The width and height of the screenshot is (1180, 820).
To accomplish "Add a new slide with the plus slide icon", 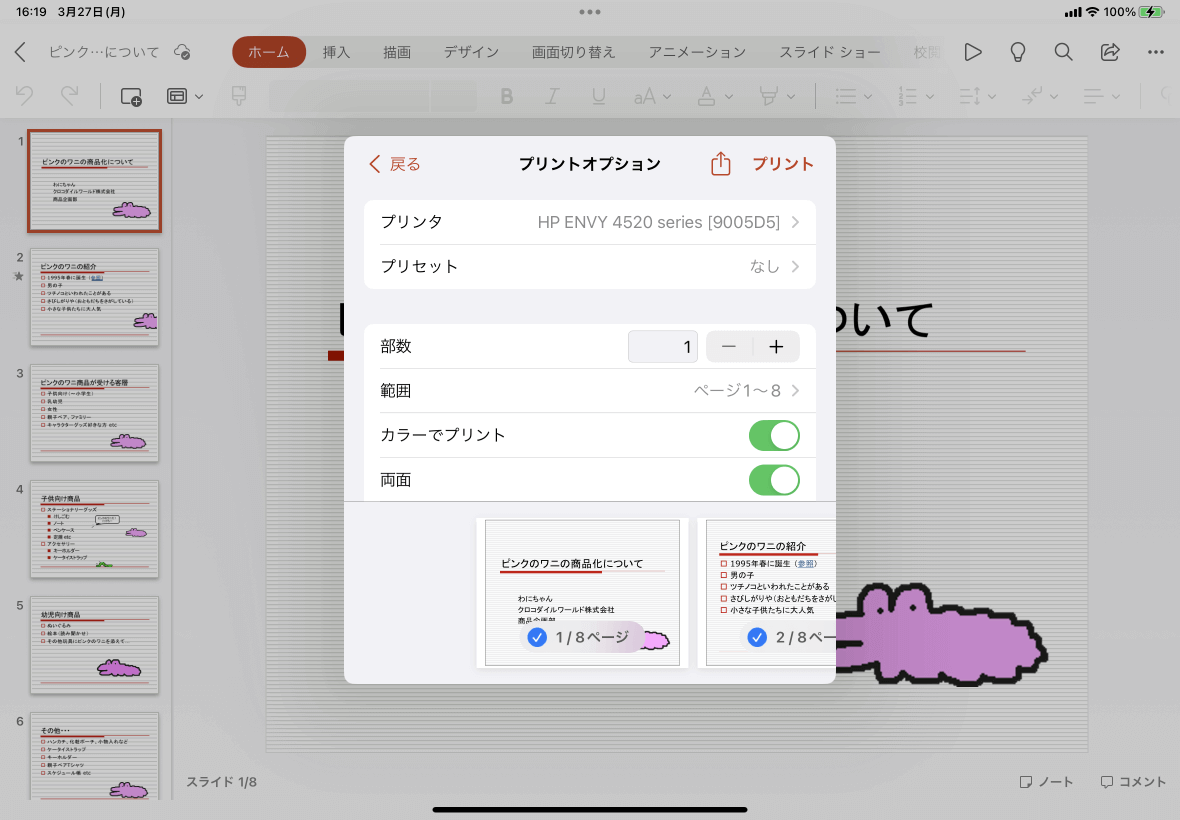I will click(x=131, y=96).
